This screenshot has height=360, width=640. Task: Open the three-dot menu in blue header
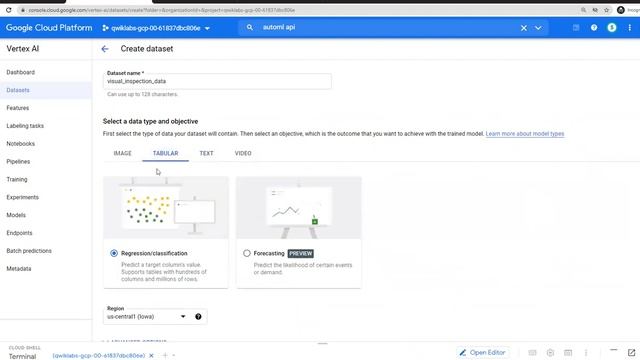pos(629,27)
